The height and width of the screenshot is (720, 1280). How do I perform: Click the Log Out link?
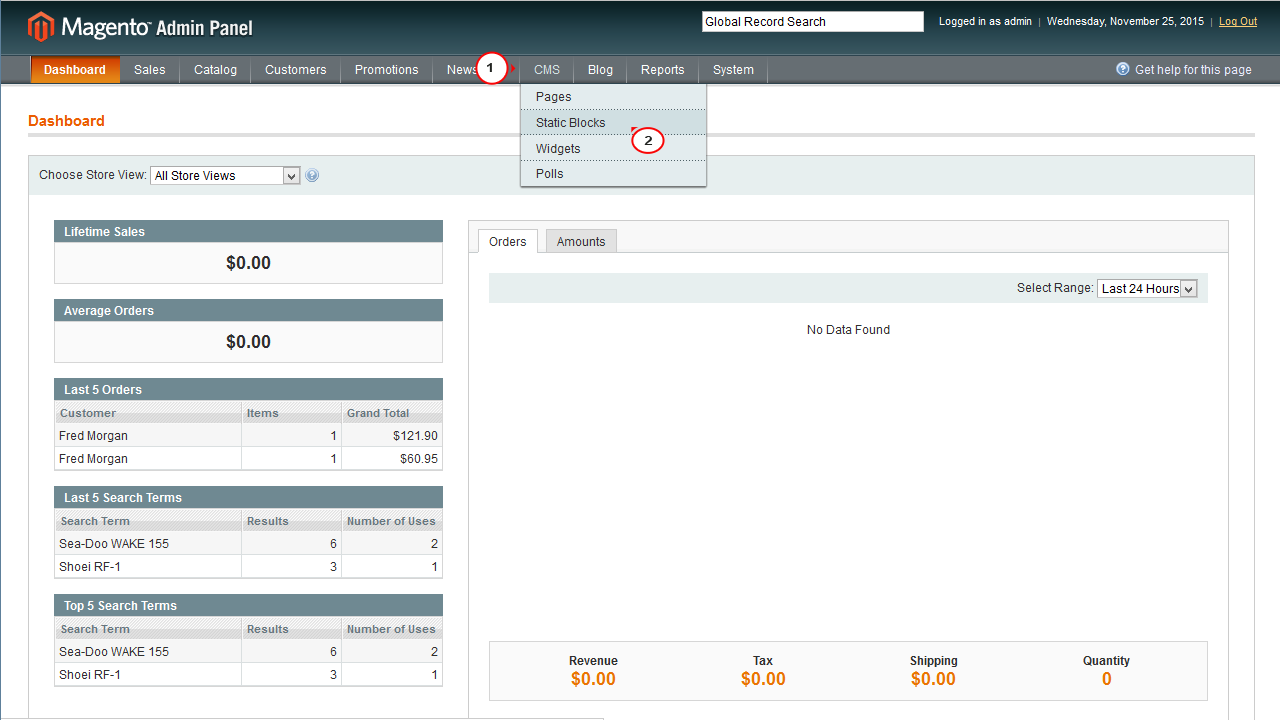(x=1238, y=21)
